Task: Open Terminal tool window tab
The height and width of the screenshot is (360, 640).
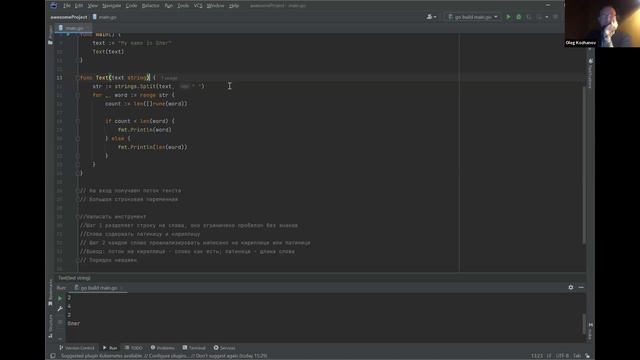Action: coord(194,348)
